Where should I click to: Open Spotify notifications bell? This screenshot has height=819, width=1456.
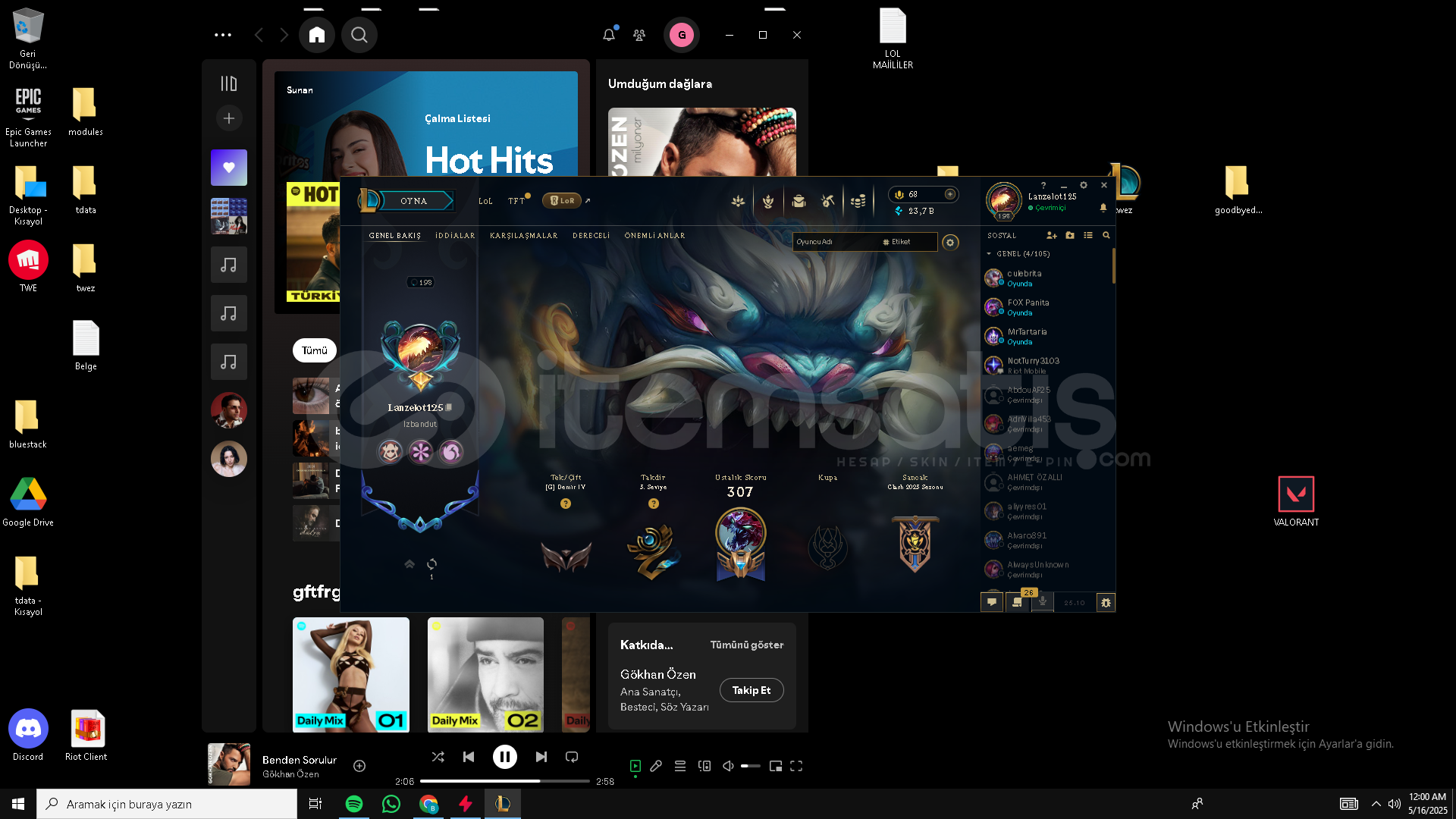pos(609,35)
